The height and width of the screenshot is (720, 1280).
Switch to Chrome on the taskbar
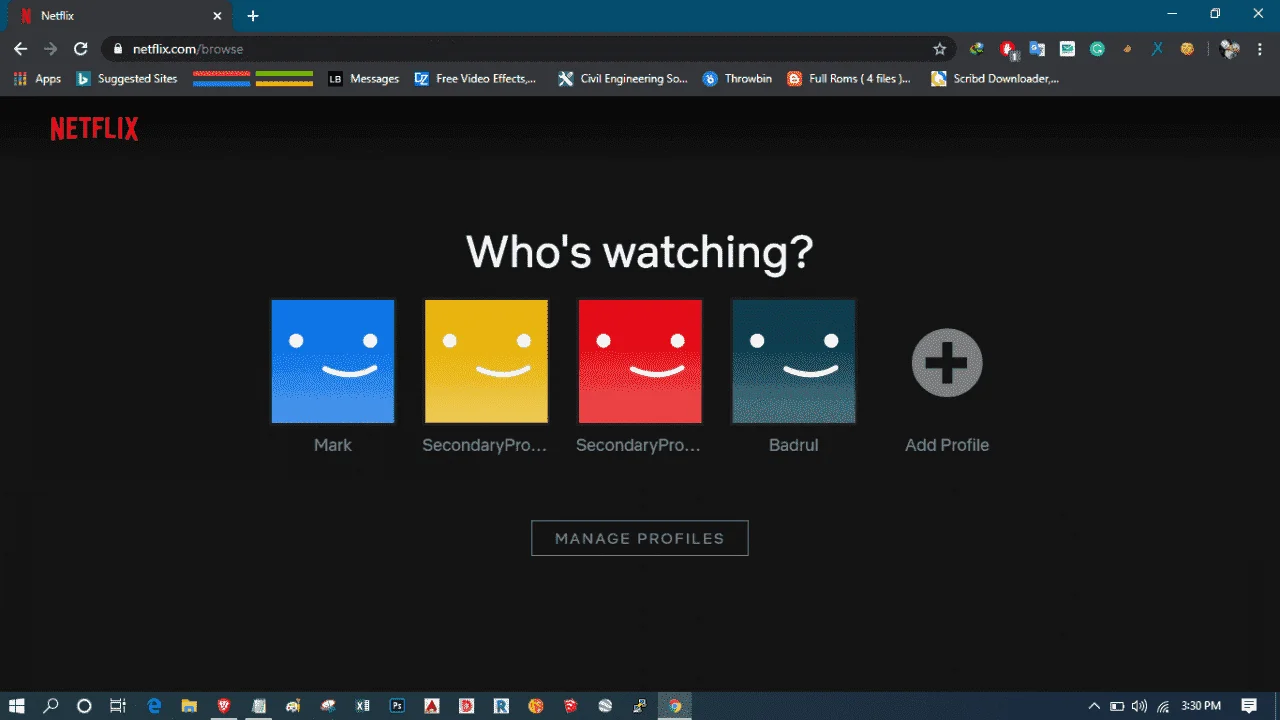(675, 706)
